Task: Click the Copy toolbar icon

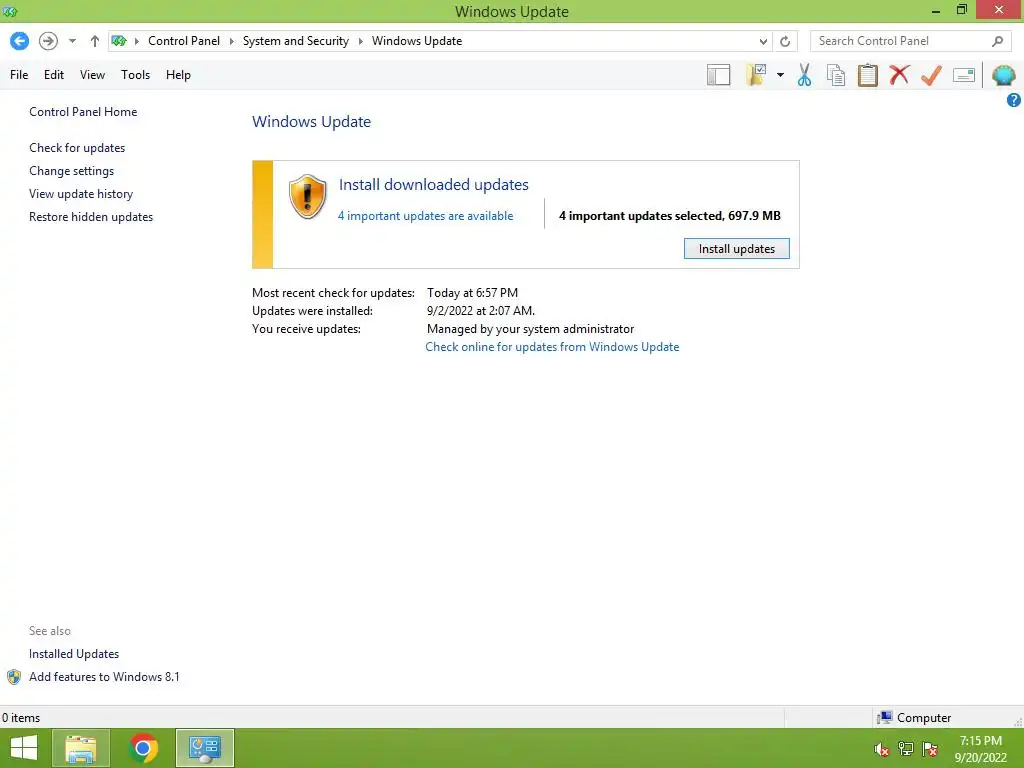Action: (836, 75)
